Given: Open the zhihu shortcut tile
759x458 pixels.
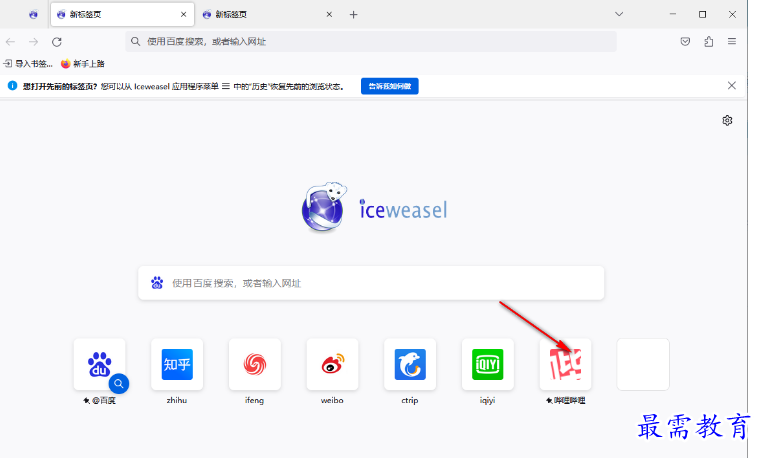Looking at the screenshot, I should click(x=177, y=365).
